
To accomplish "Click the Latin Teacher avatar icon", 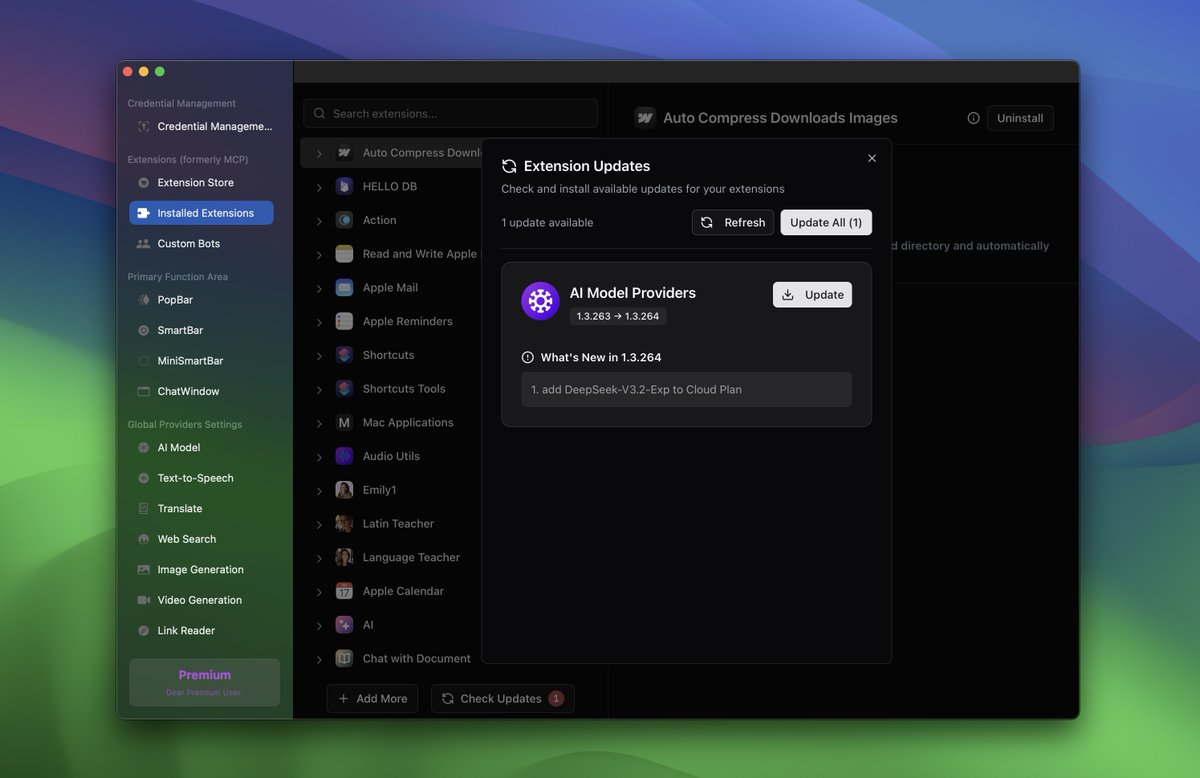I will pos(344,524).
